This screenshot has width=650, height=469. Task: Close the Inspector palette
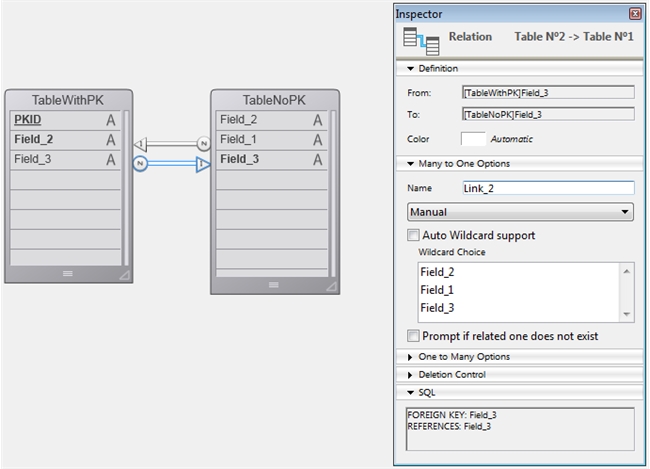635,14
